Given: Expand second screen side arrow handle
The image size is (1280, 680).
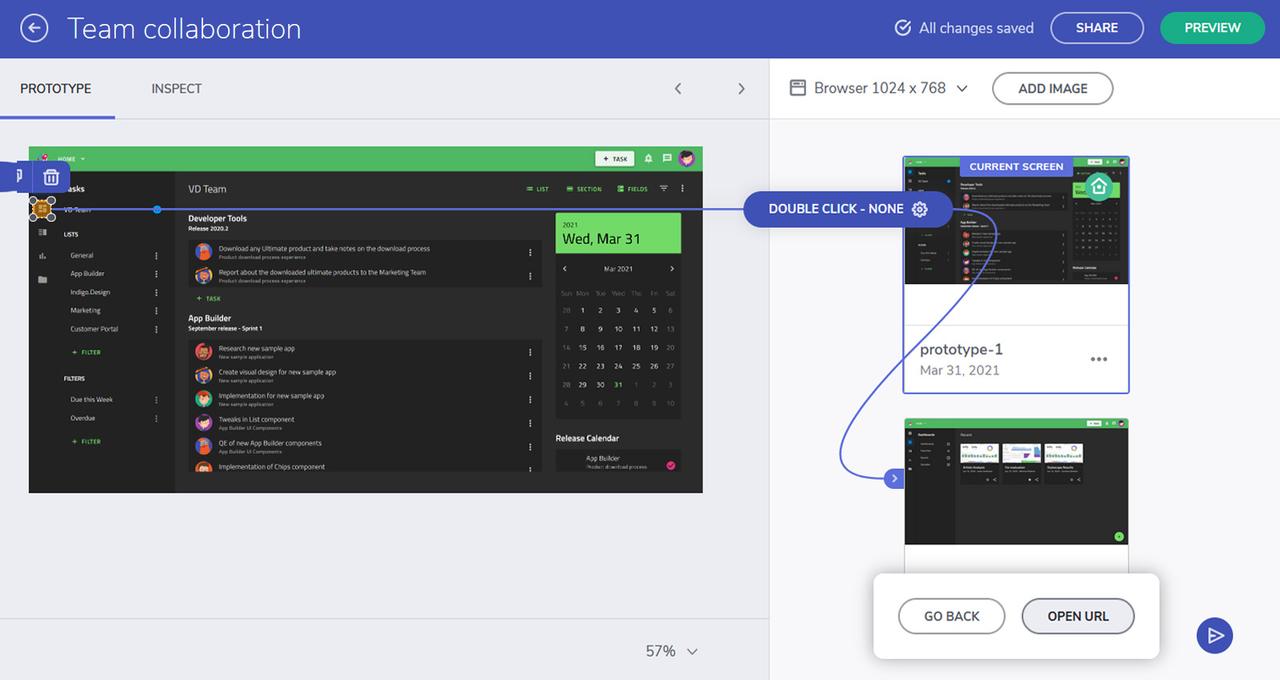Looking at the screenshot, I should point(894,479).
